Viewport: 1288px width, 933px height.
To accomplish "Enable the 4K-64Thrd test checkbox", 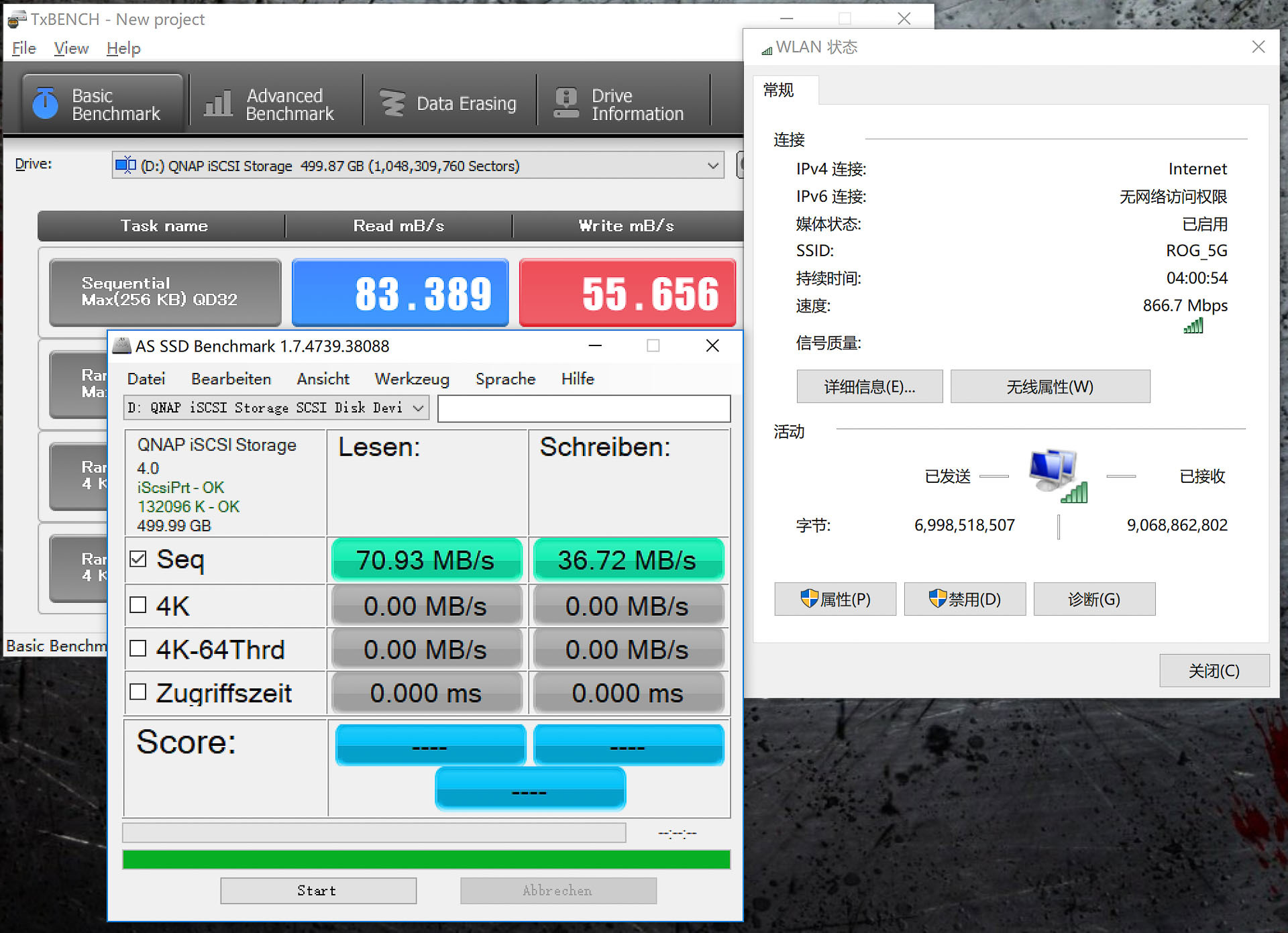I will tap(138, 649).
